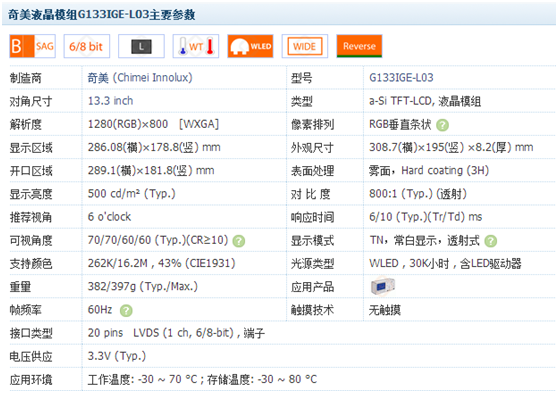Open manufacturer link 奇美 (Chimei Innolux)
The width and height of the screenshot is (558, 393).
(x=140, y=78)
